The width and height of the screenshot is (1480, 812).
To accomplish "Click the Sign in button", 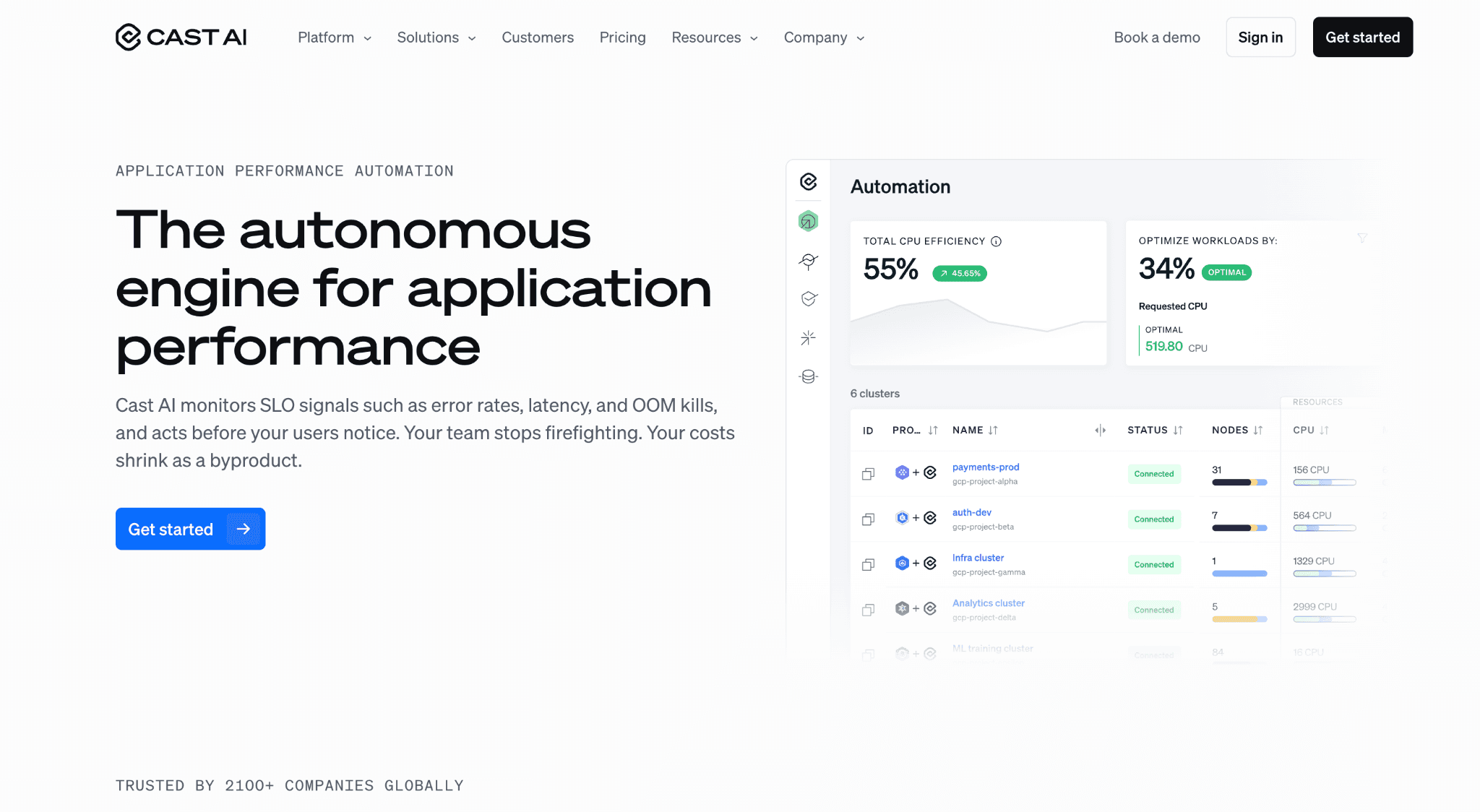I will [x=1260, y=37].
